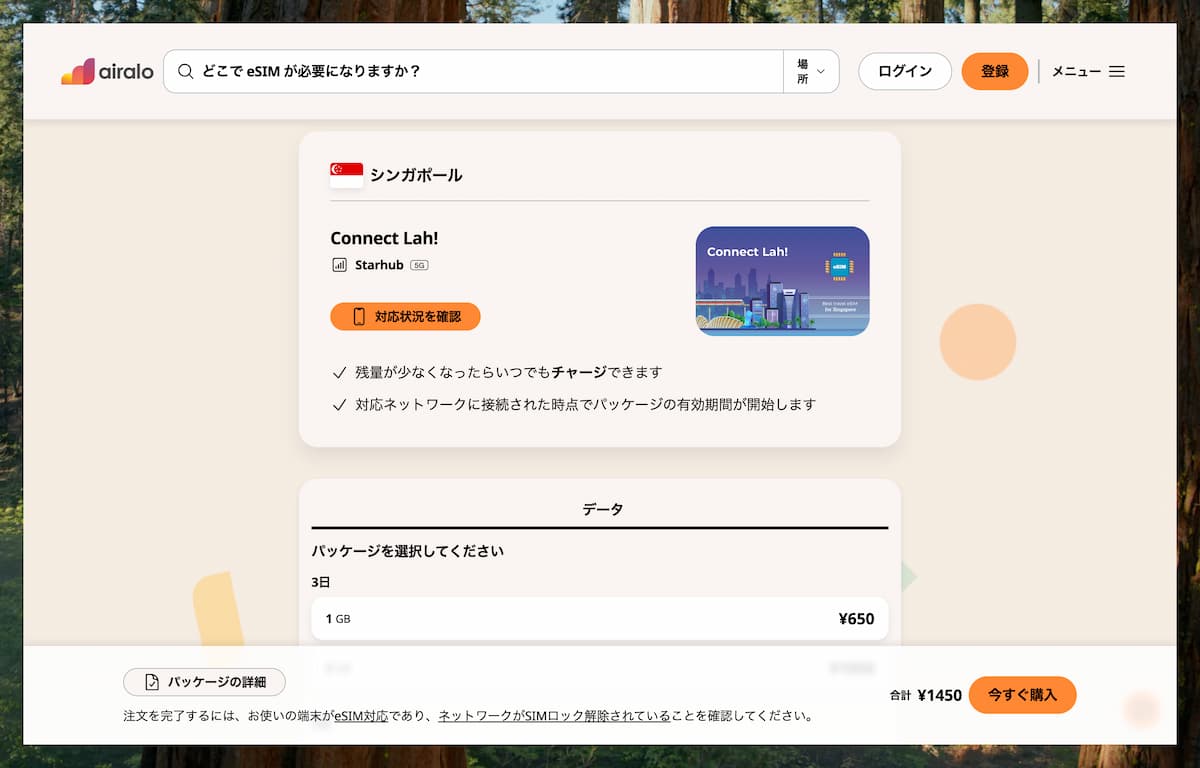Switch to the データ tab
The image size is (1200, 768).
601,509
